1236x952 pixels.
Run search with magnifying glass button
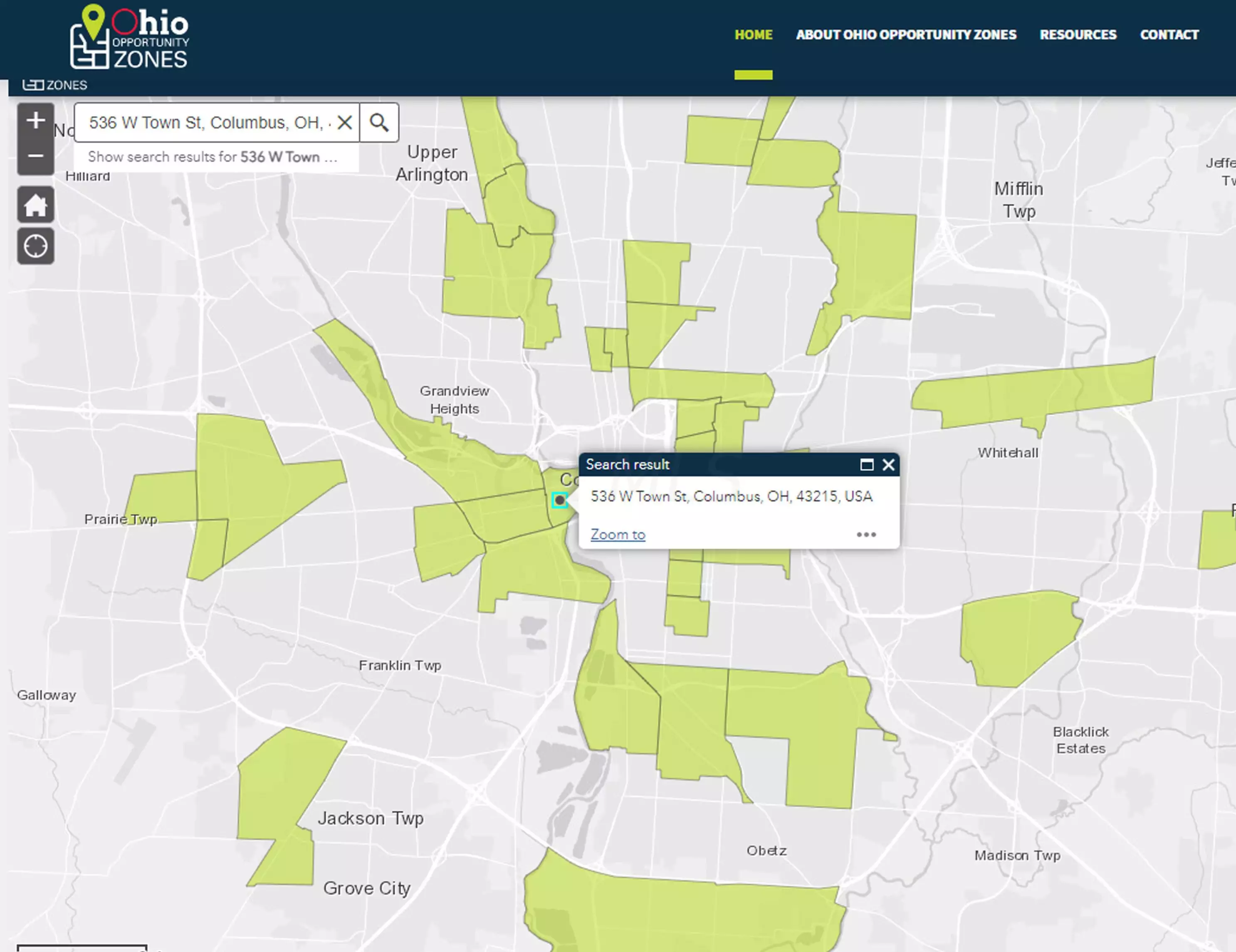(379, 122)
